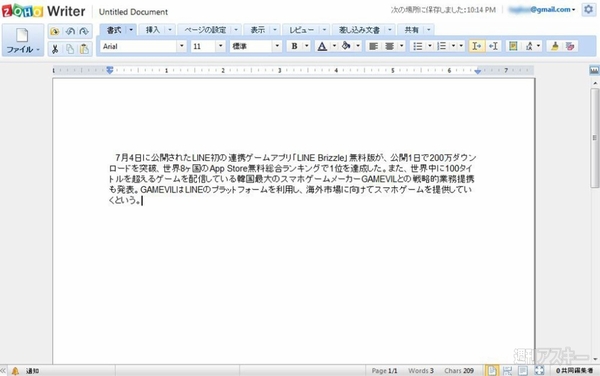600x376 pixels.
Task: Switch to the 共有 tab
Action: click(412, 30)
